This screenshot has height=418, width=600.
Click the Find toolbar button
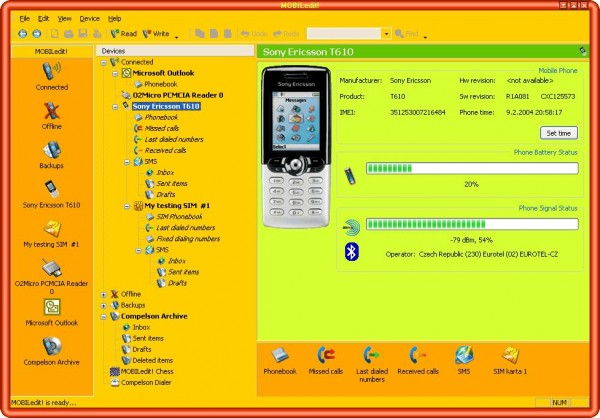(x=406, y=34)
